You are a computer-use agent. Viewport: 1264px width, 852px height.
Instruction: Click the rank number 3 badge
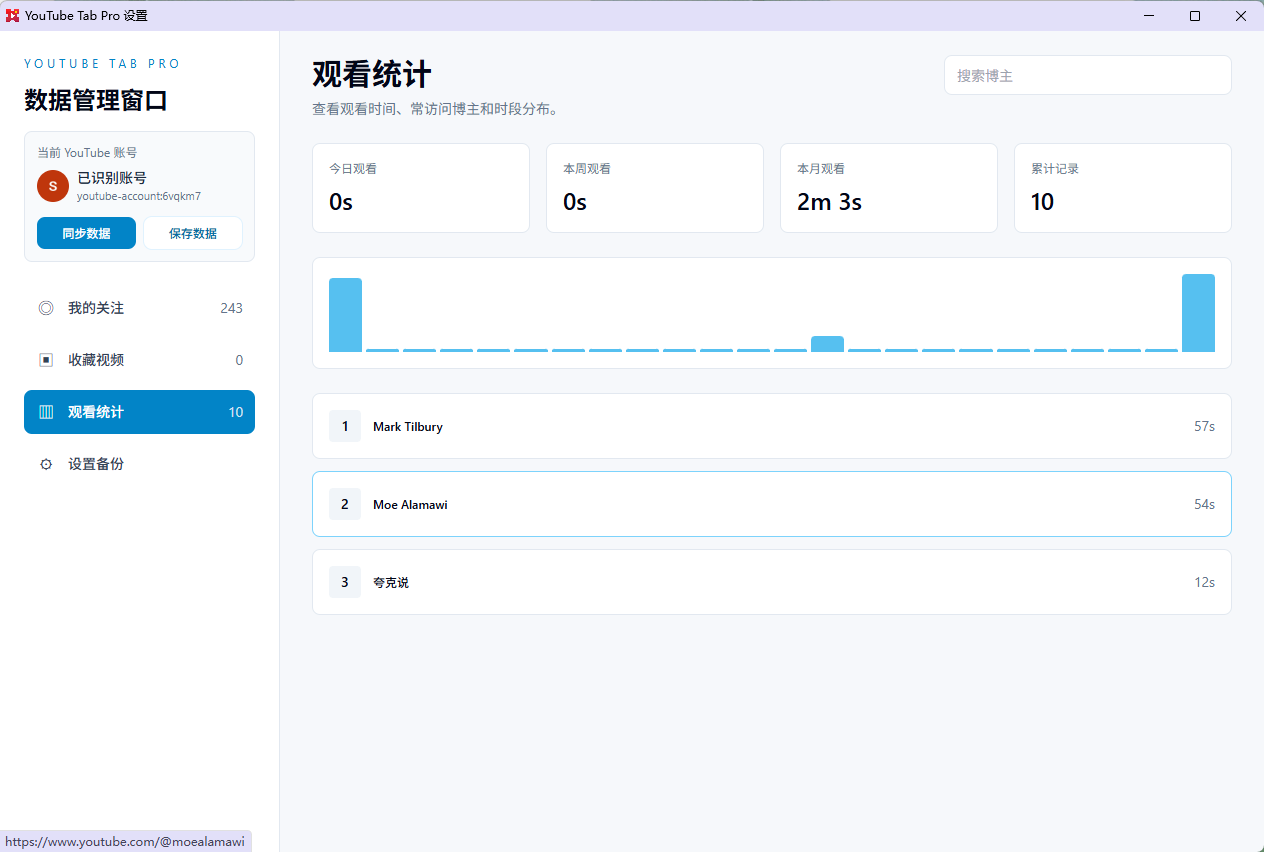coord(345,582)
